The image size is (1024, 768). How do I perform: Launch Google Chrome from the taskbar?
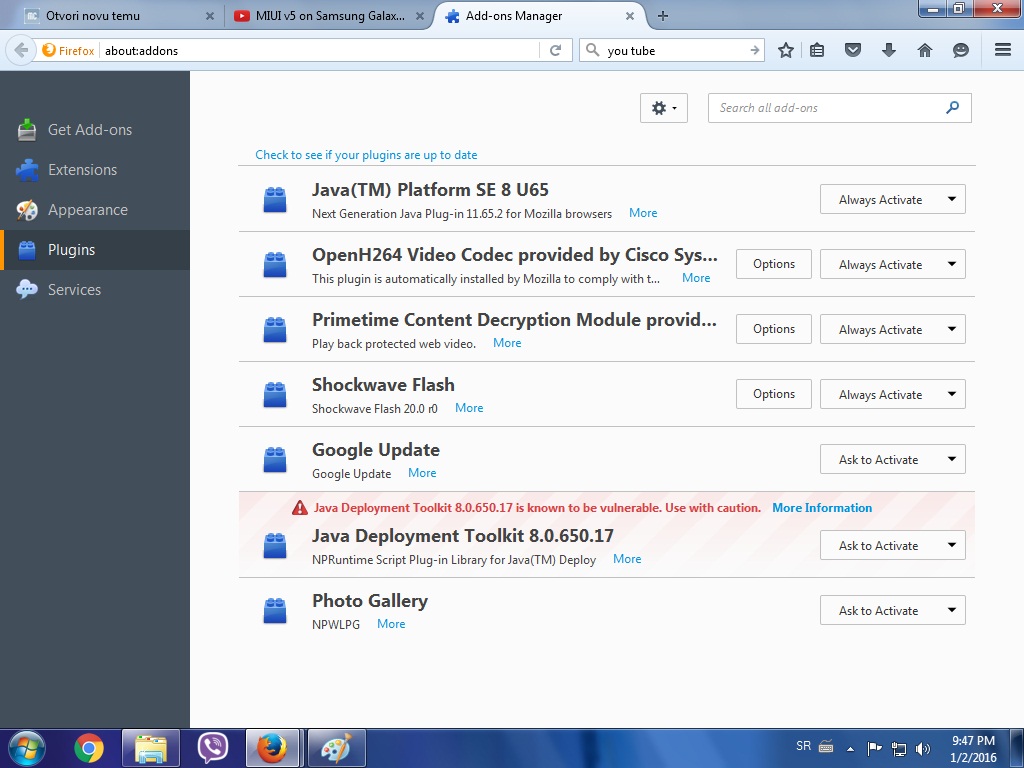tap(89, 748)
